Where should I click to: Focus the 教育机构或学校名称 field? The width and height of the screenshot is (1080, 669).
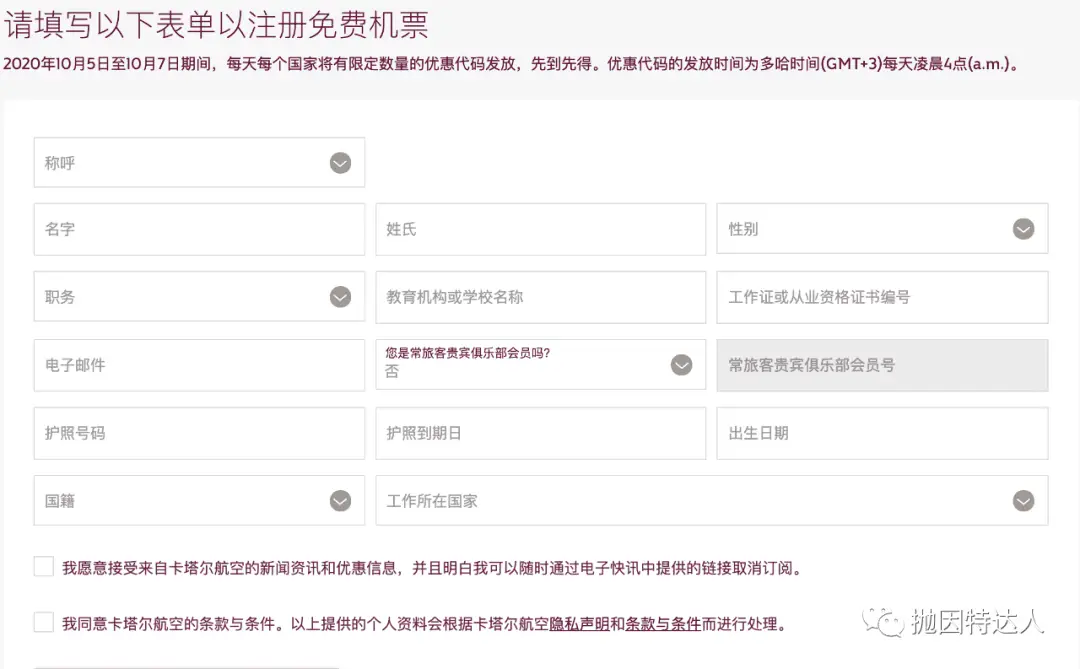[540, 297]
